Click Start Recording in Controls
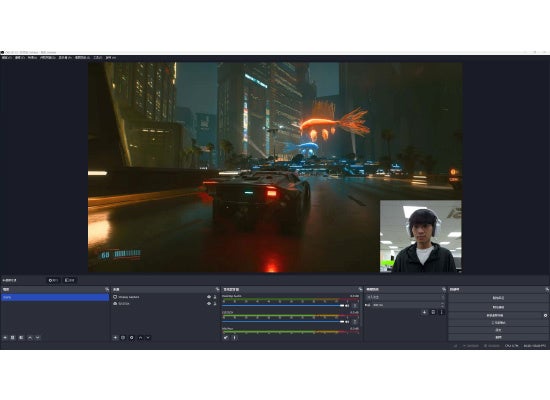 [498, 307]
